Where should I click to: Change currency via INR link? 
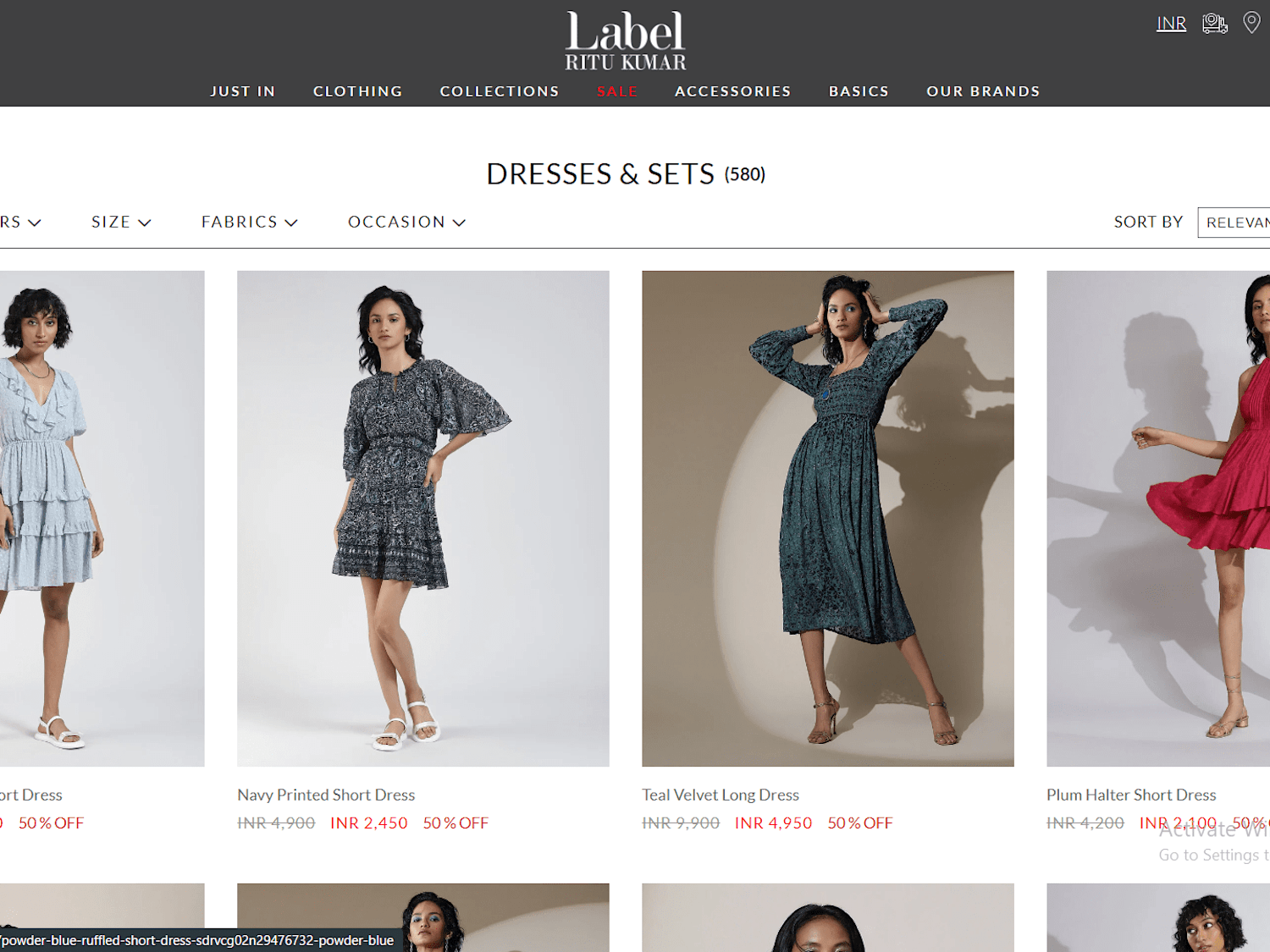(1171, 24)
